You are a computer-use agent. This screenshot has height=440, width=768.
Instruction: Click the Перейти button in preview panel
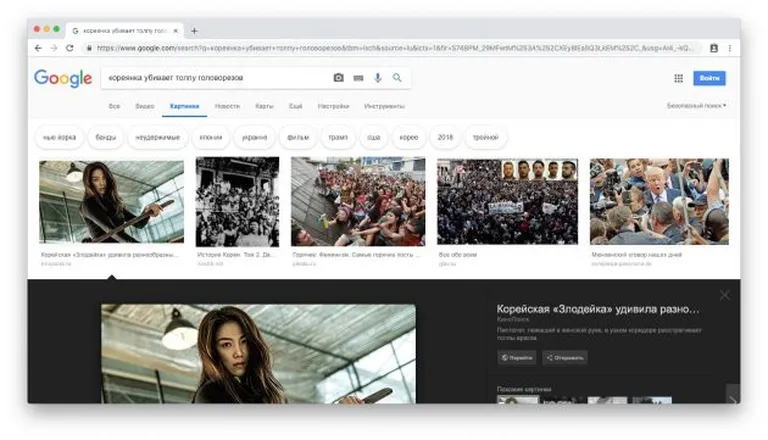coord(517,358)
